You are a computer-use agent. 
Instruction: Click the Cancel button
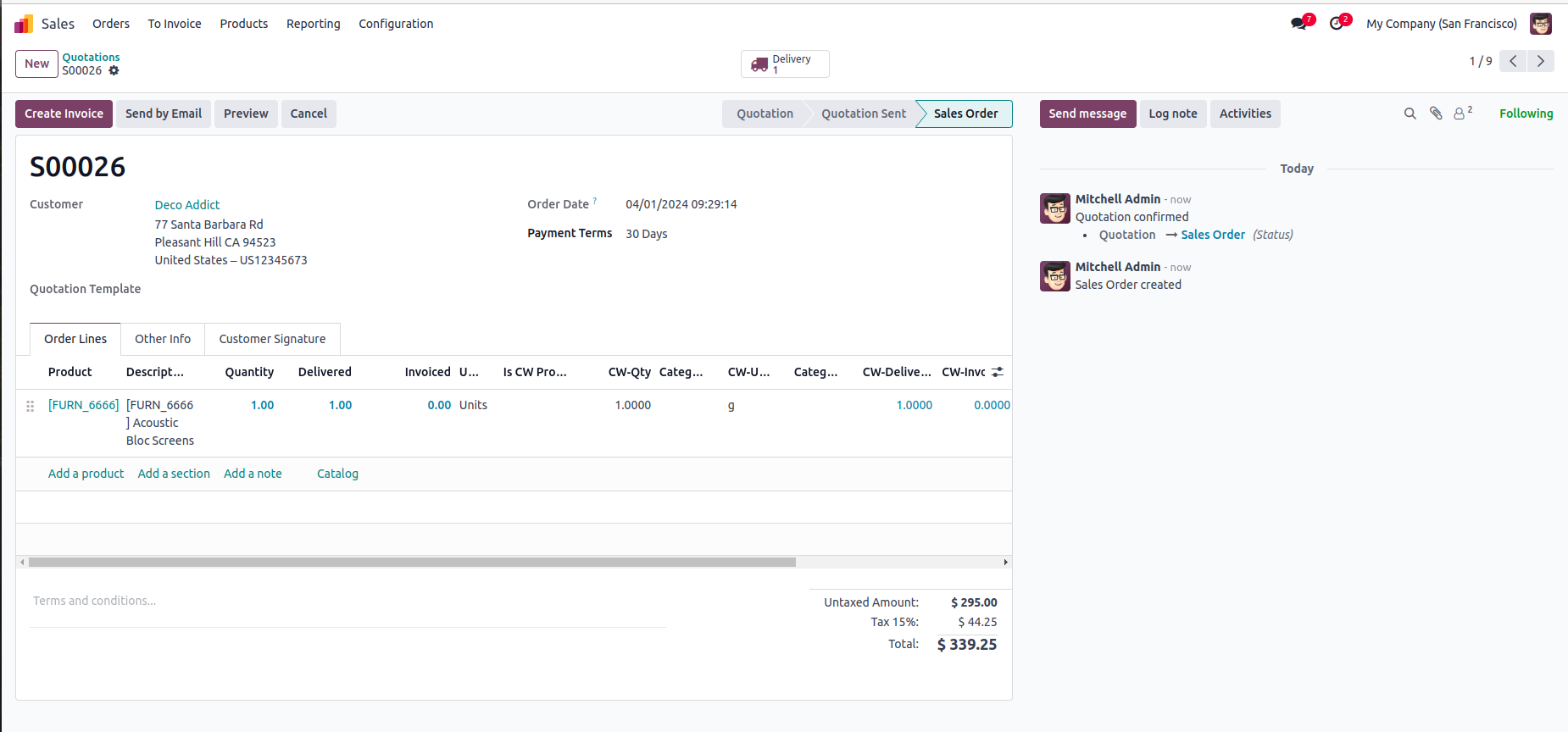pos(309,114)
